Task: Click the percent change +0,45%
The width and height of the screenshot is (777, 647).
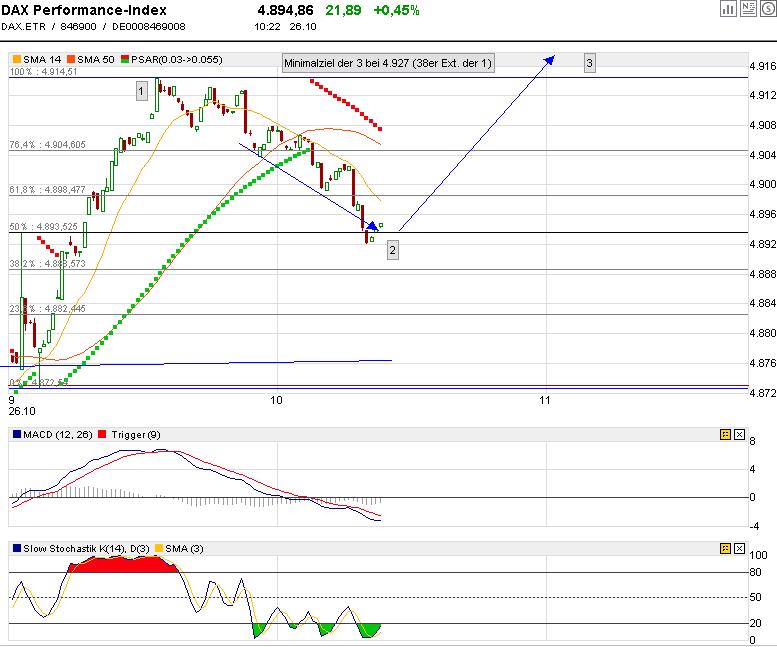Action: tap(396, 10)
